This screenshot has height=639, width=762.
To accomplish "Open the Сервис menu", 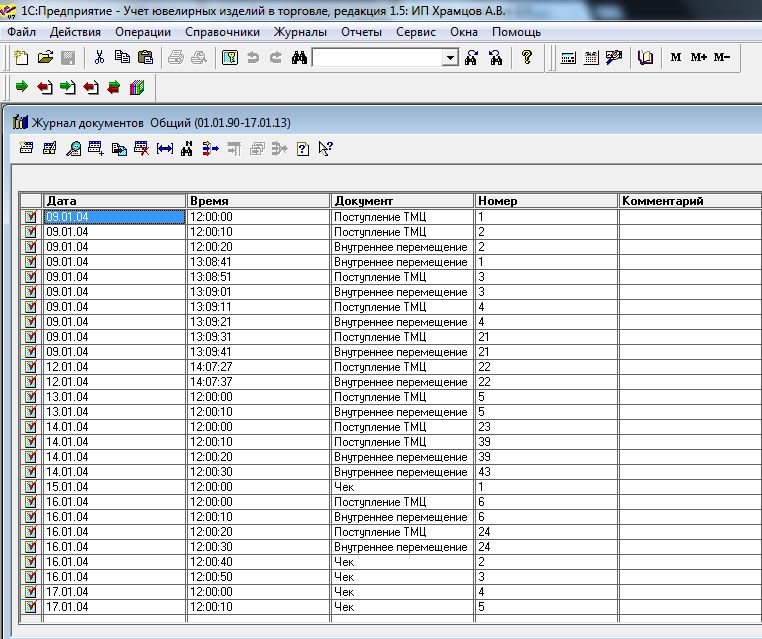I will point(416,32).
